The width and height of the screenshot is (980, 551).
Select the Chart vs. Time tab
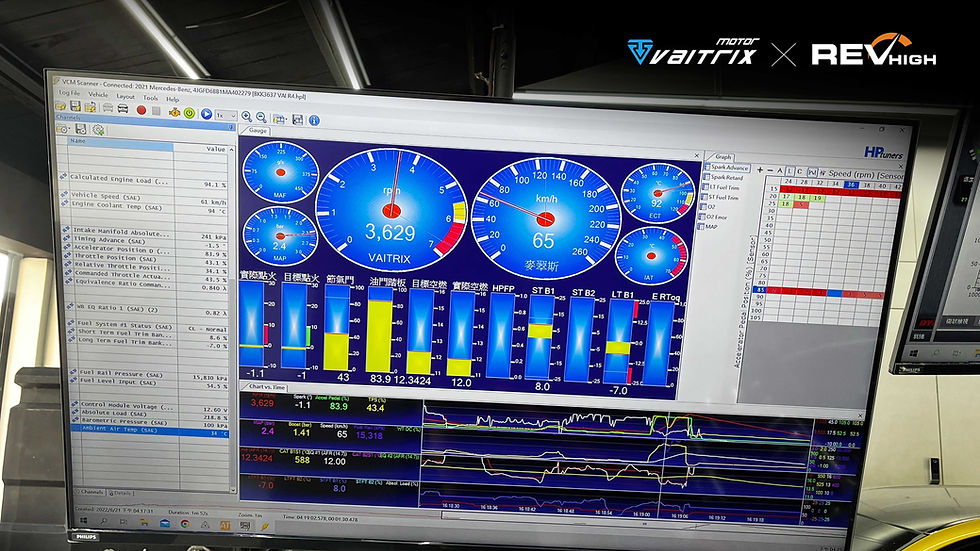click(268, 387)
